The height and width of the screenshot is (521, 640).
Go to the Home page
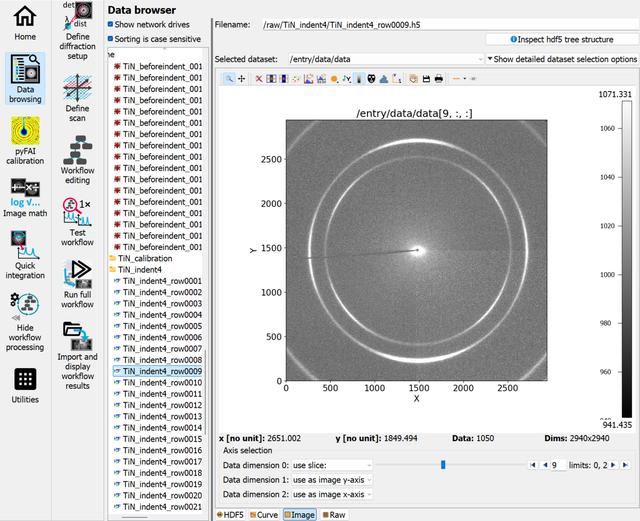tap(25, 22)
